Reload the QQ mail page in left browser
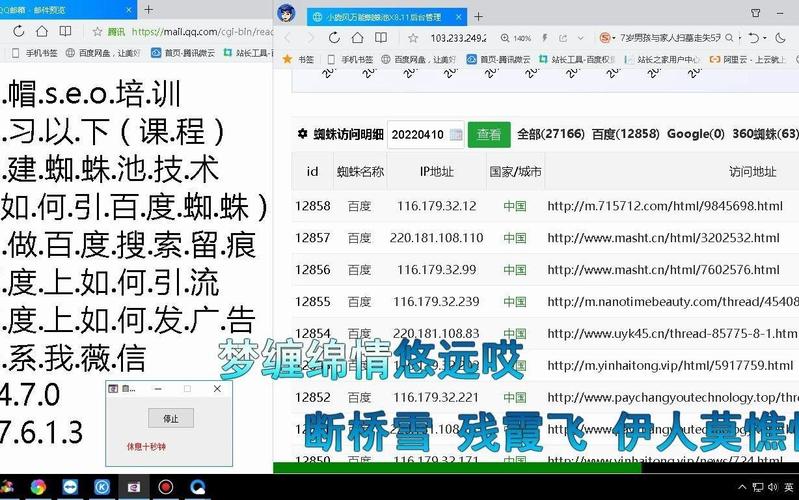This screenshot has height=500, width=799. coord(19,31)
